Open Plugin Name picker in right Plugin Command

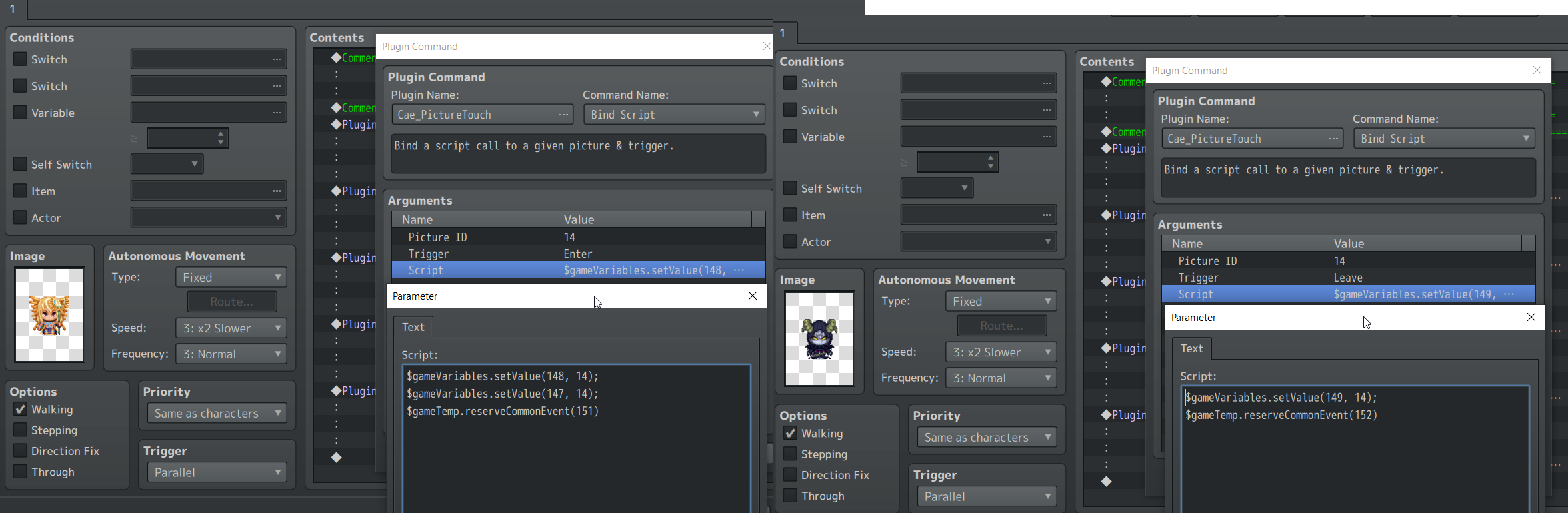(1333, 139)
